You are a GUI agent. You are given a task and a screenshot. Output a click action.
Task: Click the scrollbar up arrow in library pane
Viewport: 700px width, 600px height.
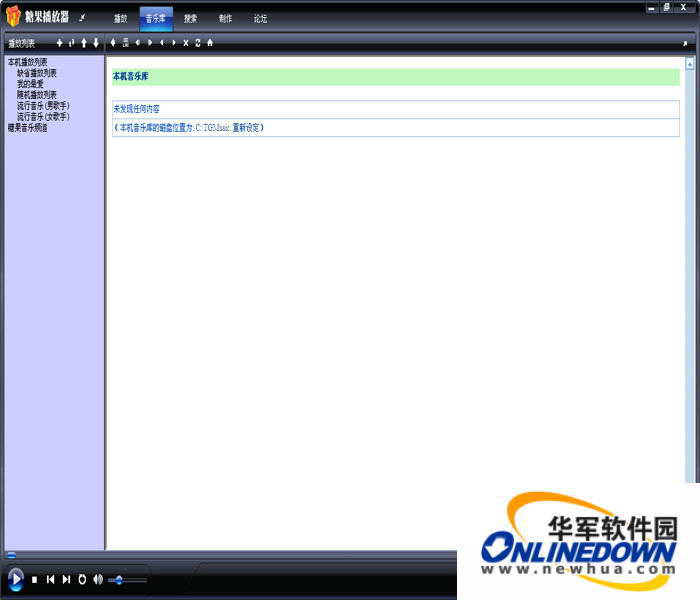689,63
